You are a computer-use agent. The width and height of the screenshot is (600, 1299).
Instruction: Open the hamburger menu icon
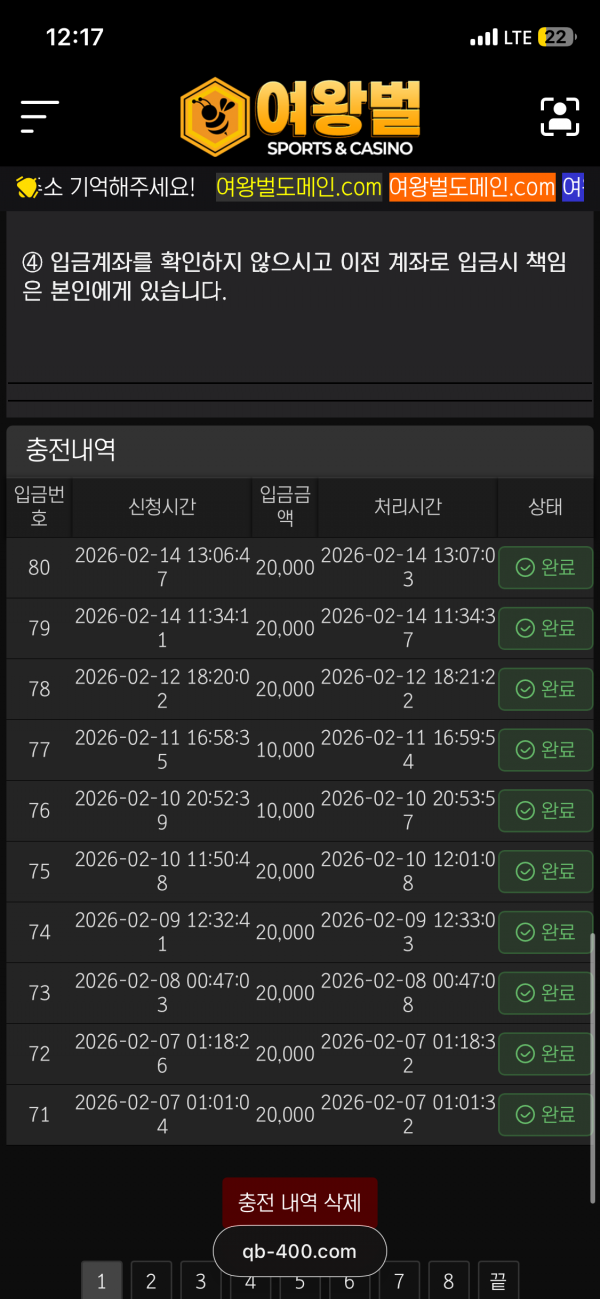pos(39,117)
